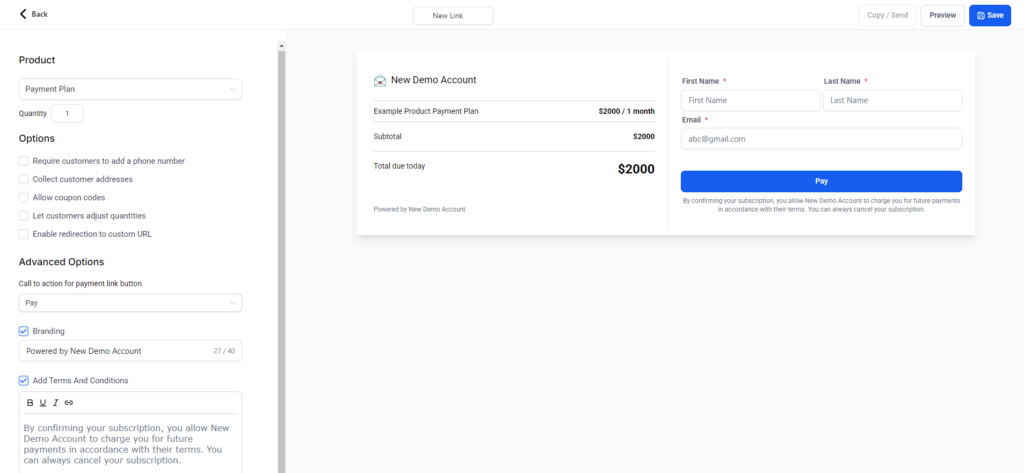Click the Bold formatting icon
1024x473 pixels.
click(30, 402)
